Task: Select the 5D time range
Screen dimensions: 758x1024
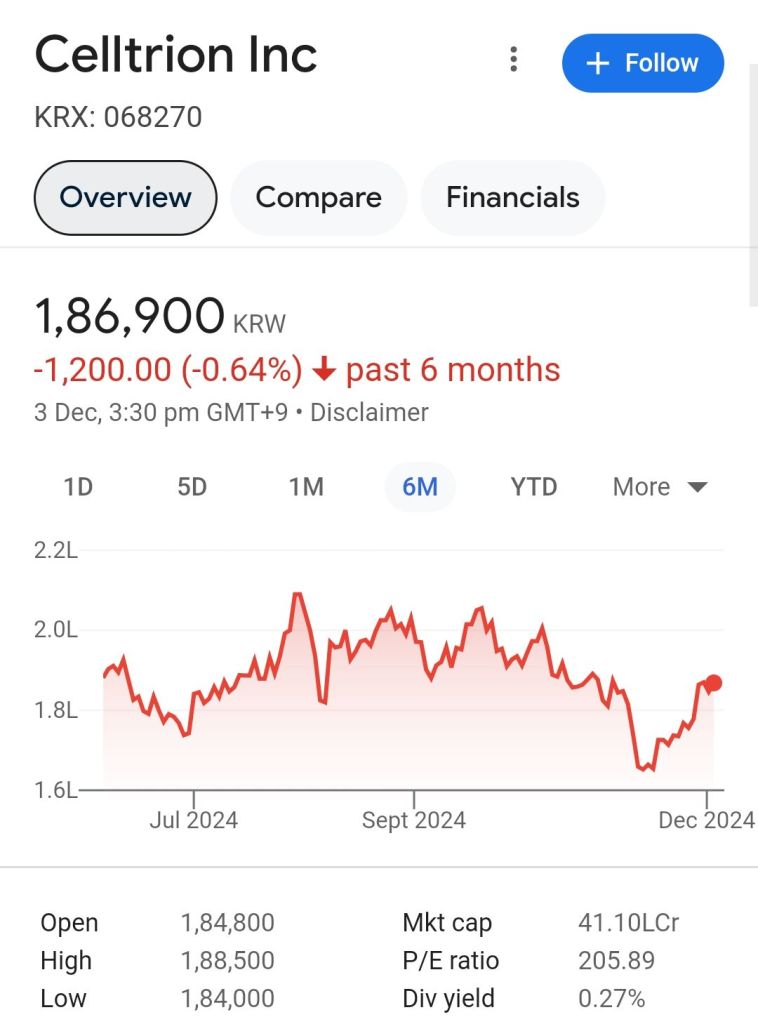Action: [x=192, y=487]
